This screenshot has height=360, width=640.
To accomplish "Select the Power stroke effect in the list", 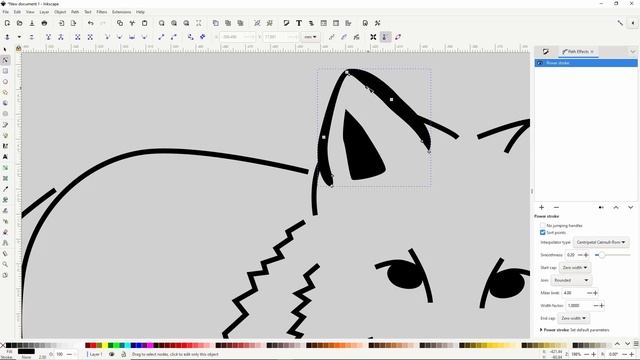I will tap(586, 63).
